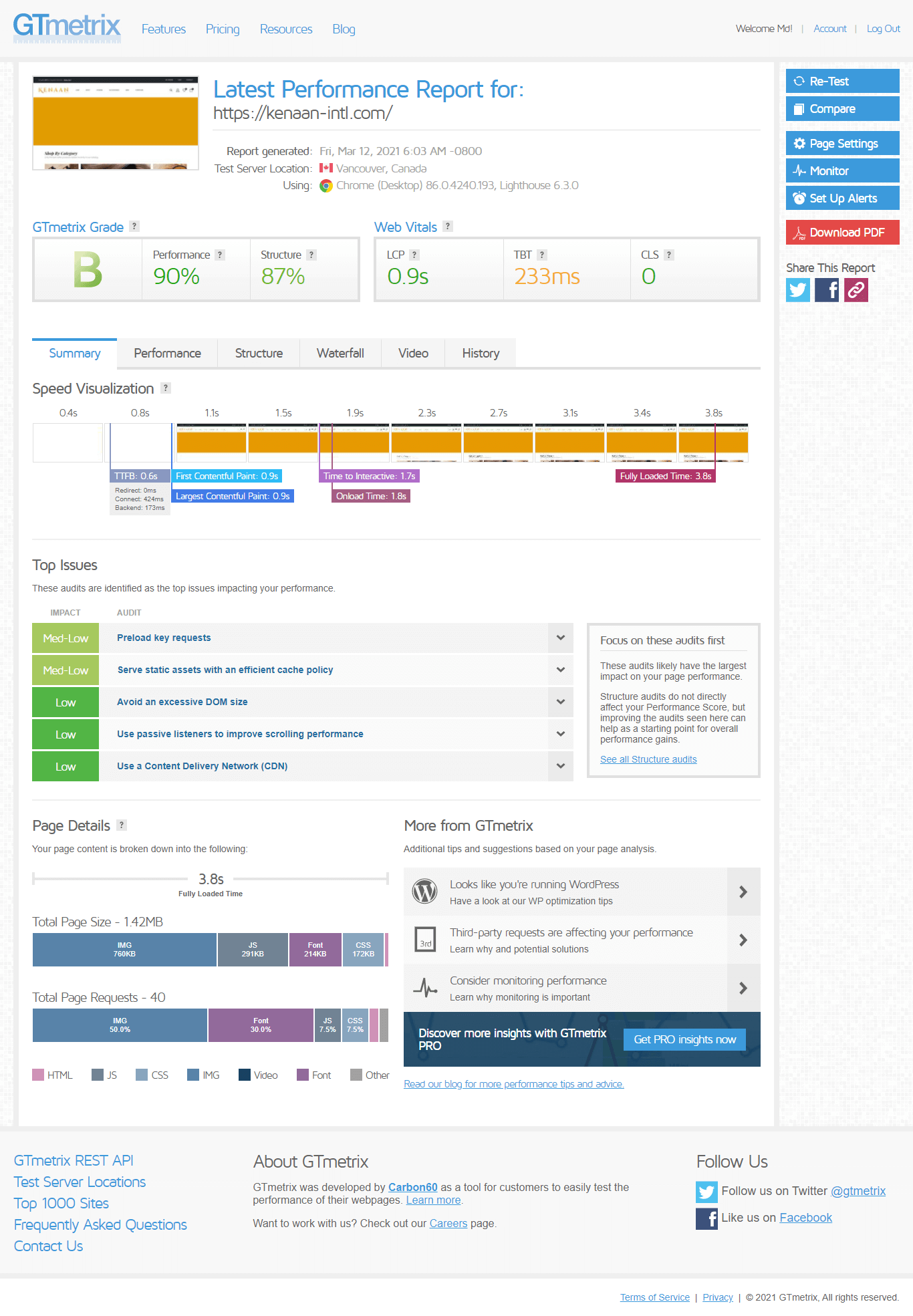Click Structure score help icon

click(x=311, y=255)
